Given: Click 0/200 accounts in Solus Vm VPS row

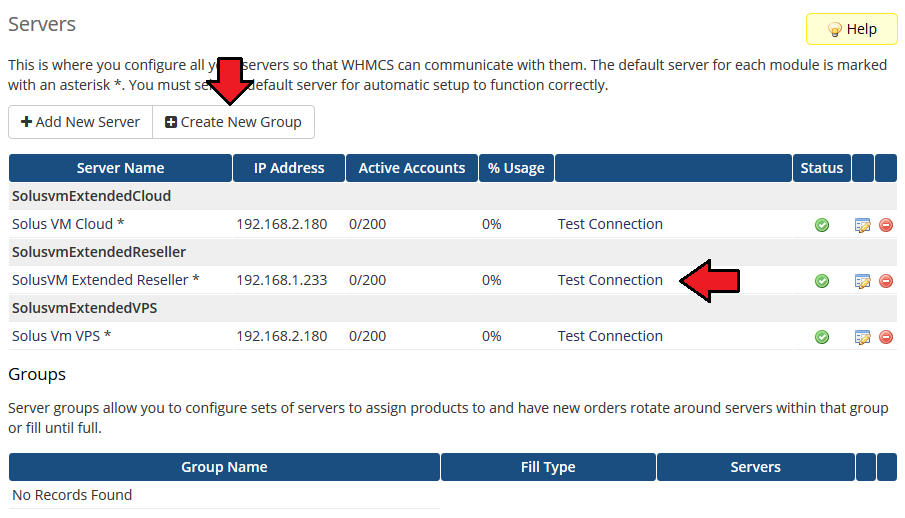Looking at the screenshot, I should 368,336.
